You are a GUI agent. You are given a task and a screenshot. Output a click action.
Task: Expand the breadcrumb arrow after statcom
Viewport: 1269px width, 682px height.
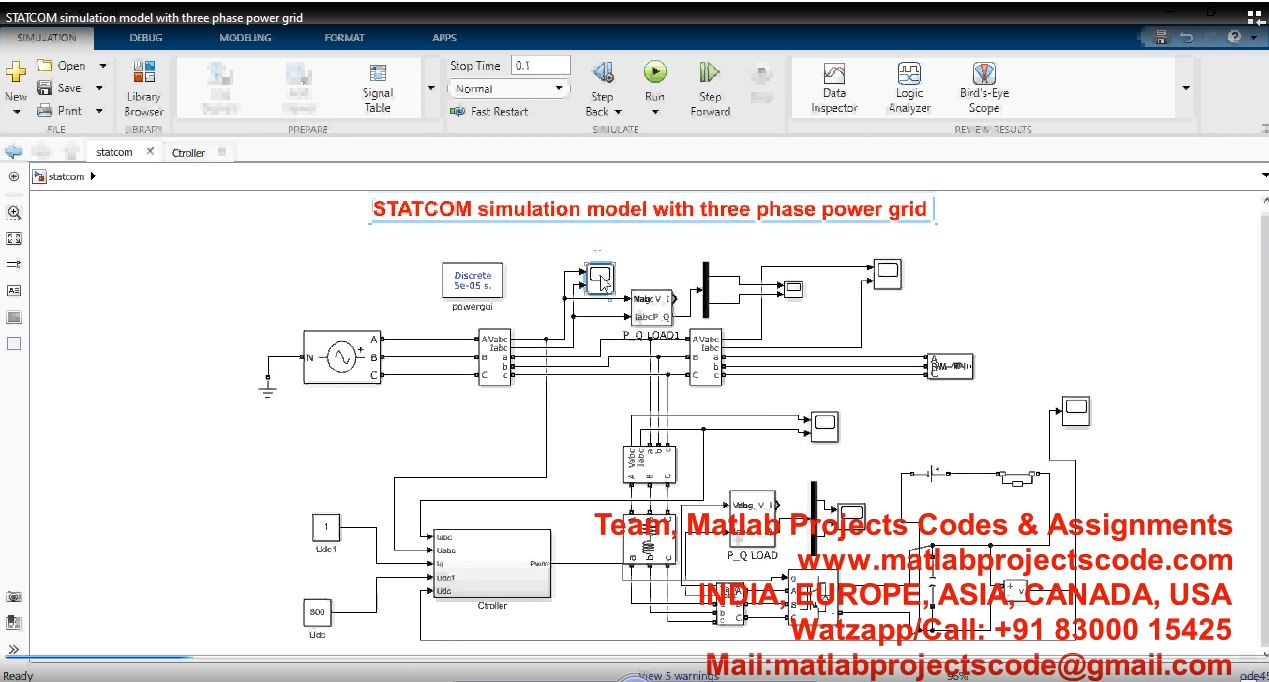(x=93, y=177)
